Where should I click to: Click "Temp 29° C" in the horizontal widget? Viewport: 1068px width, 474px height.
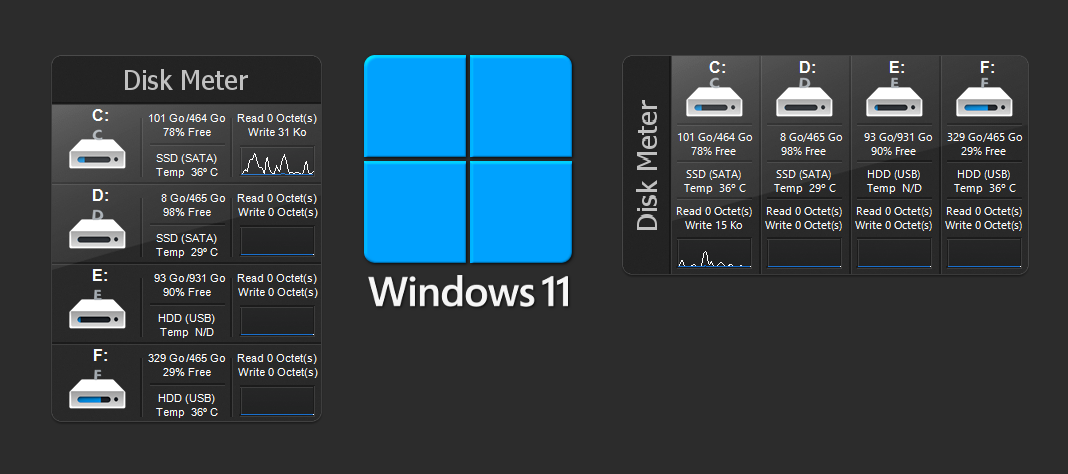(805, 188)
